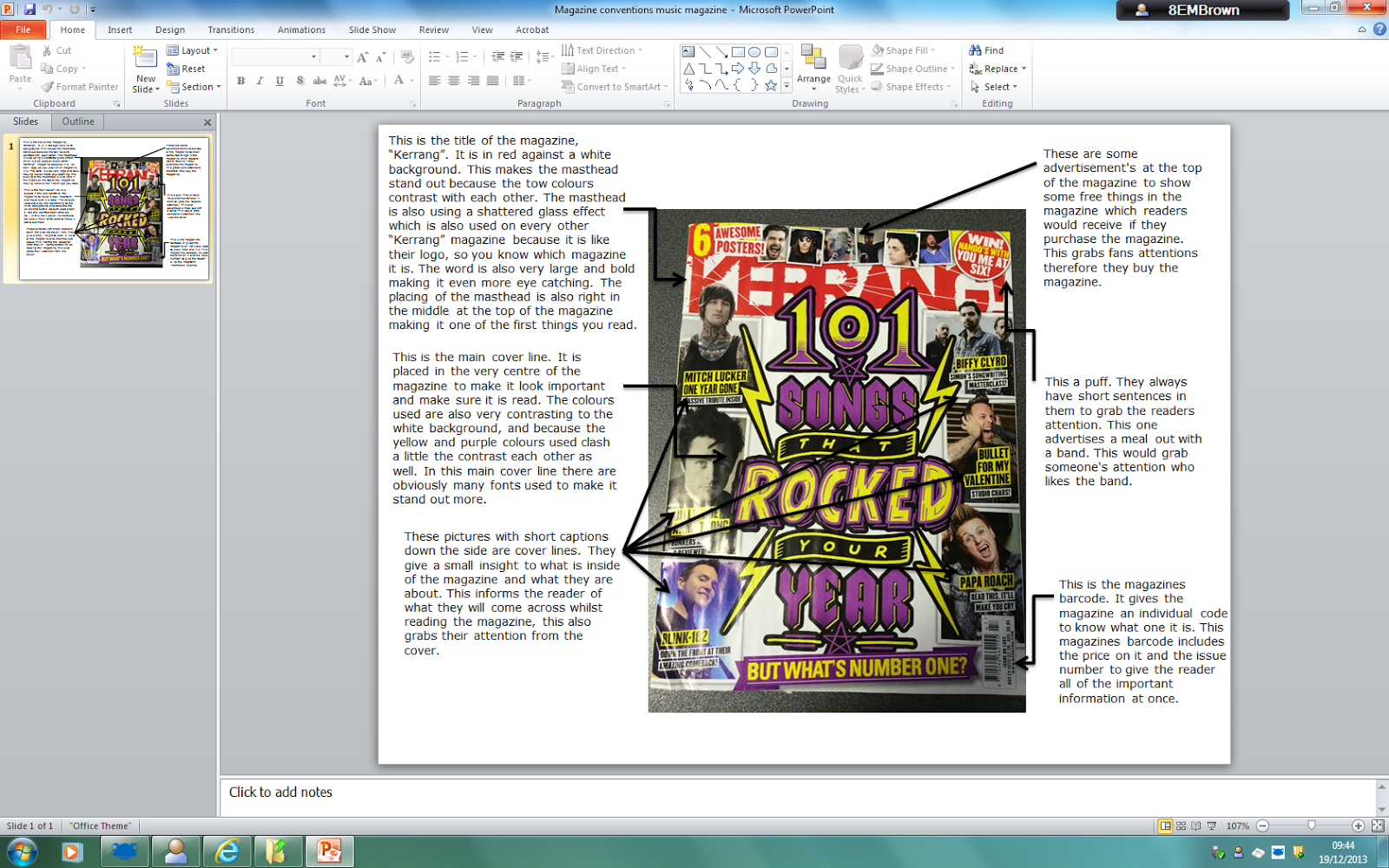
Task: Click the Quick Styles gallery
Action: [850, 69]
